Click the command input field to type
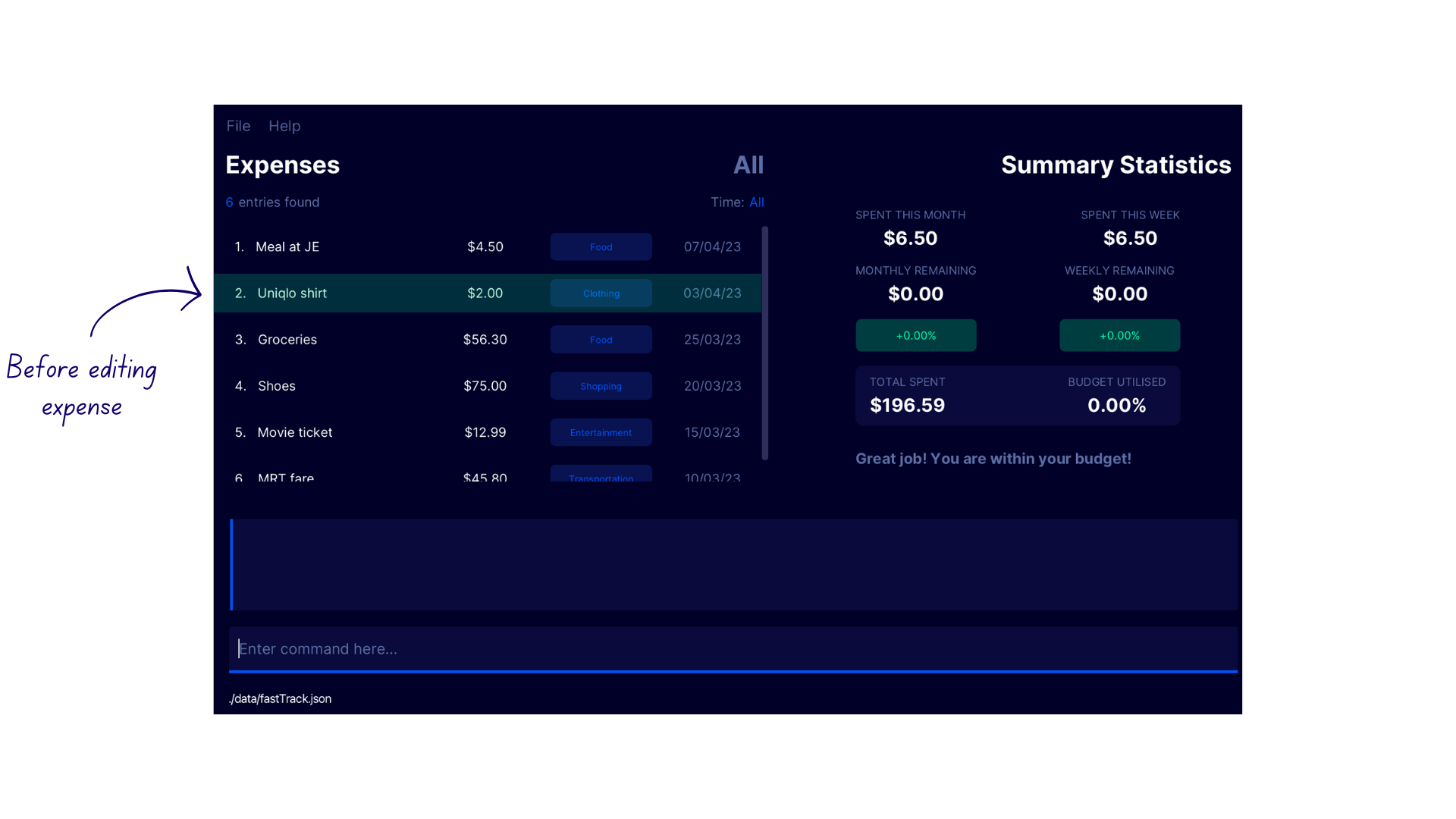1456x819 pixels. (x=727, y=648)
